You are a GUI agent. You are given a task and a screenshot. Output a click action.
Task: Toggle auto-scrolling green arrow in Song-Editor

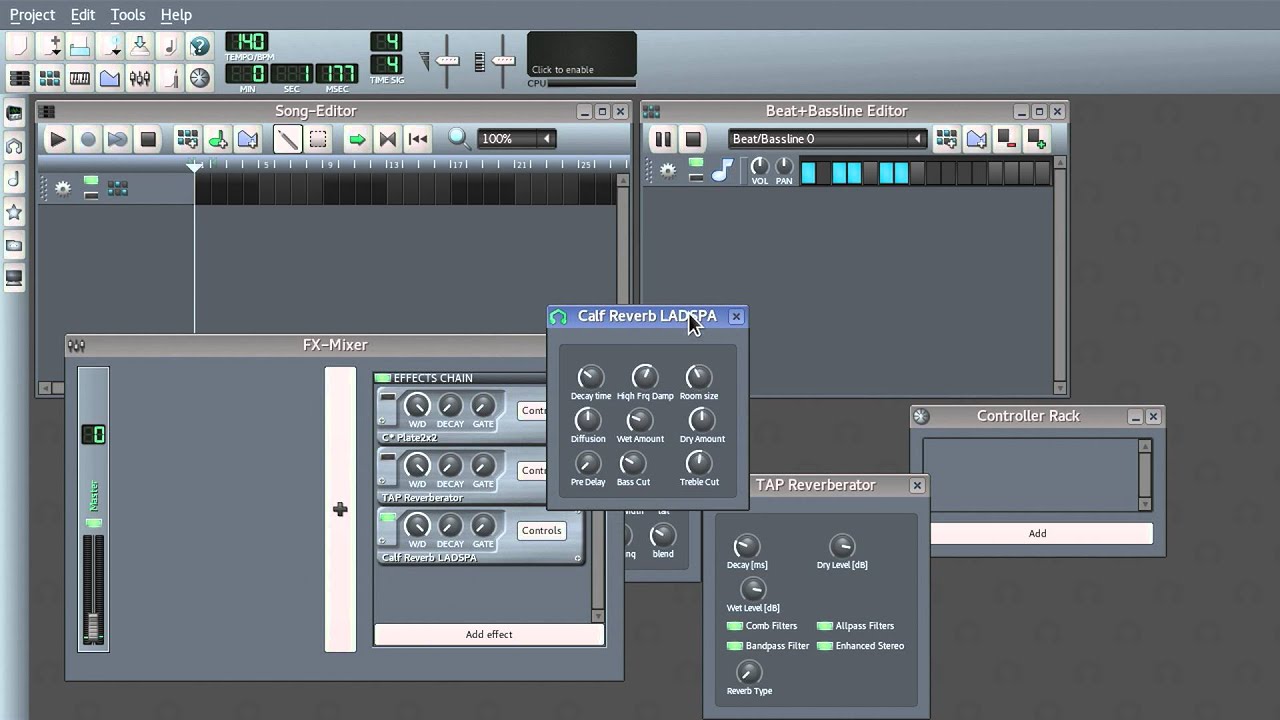click(357, 139)
